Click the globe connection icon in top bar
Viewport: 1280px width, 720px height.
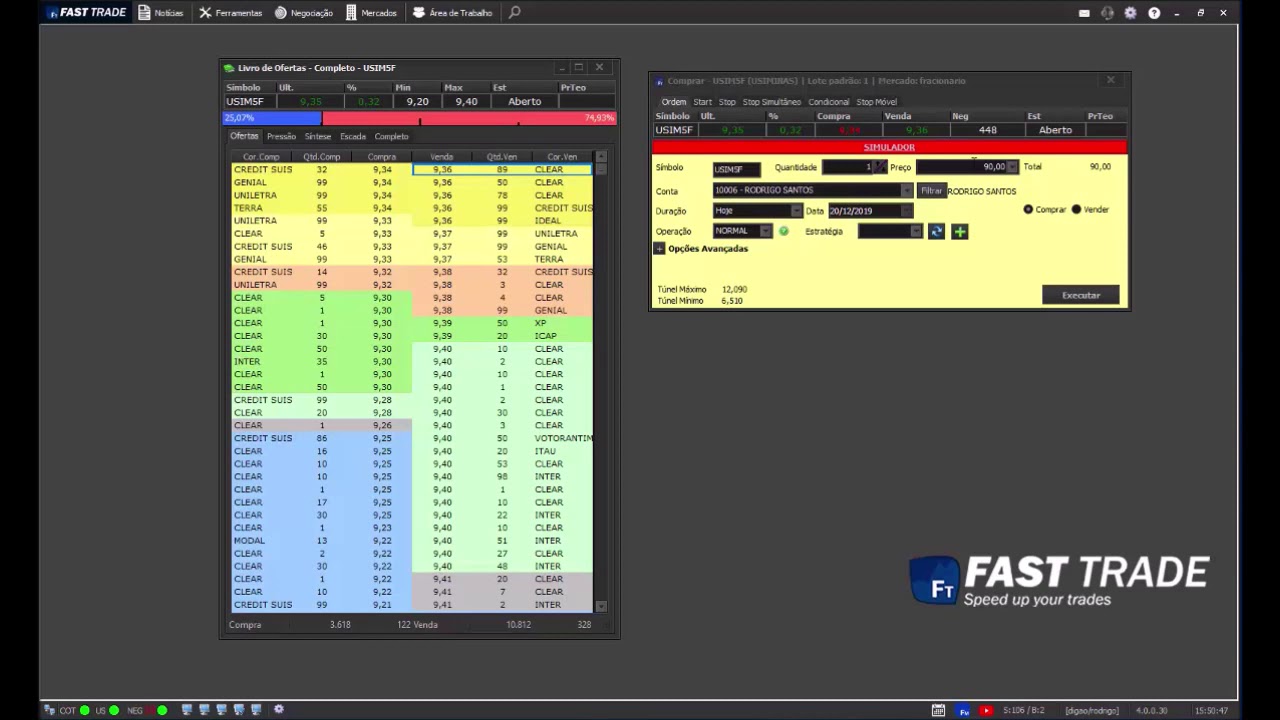(1107, 13)
